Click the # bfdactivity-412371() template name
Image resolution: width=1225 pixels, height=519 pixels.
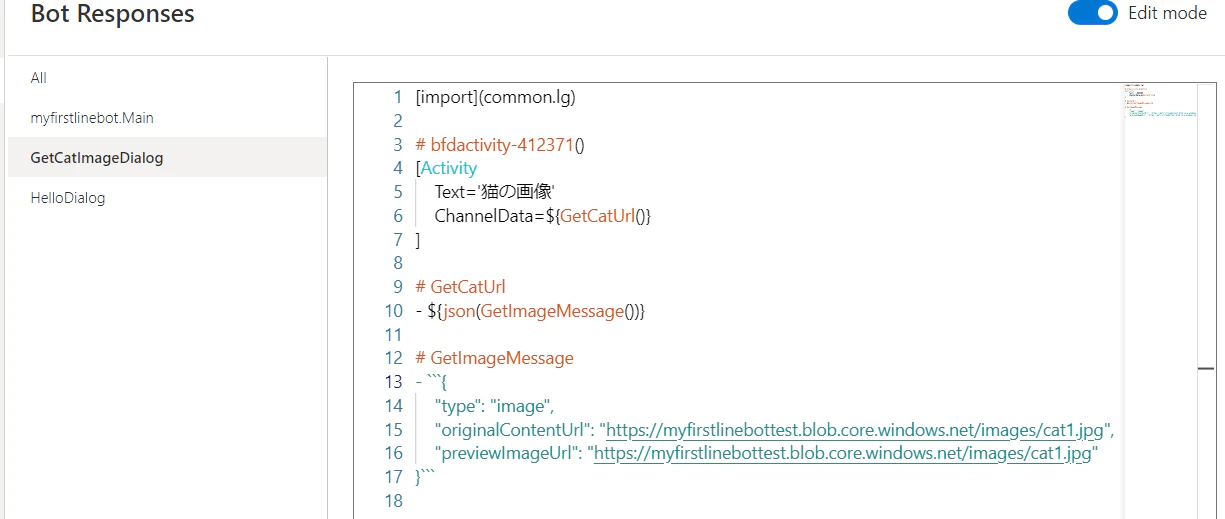(499, 145)
